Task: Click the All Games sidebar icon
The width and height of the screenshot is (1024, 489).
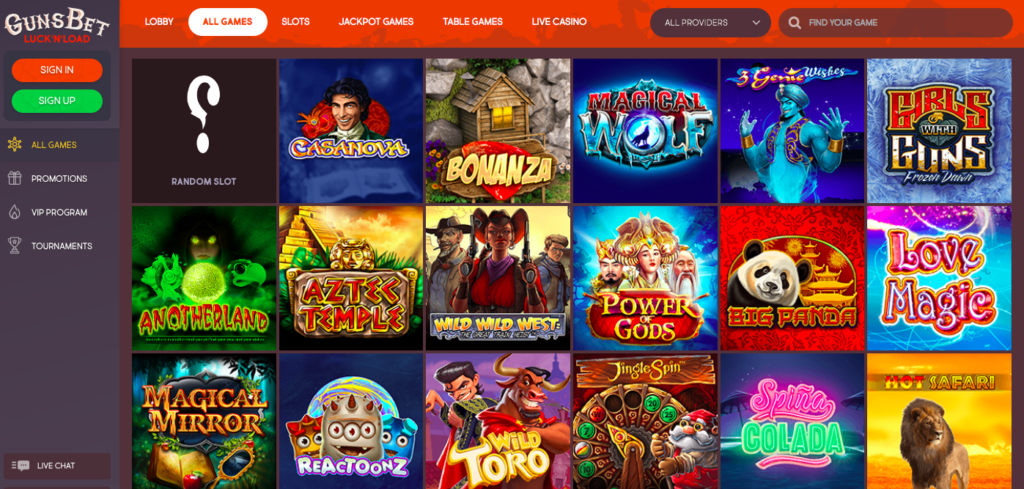Action: pos(14,145)
